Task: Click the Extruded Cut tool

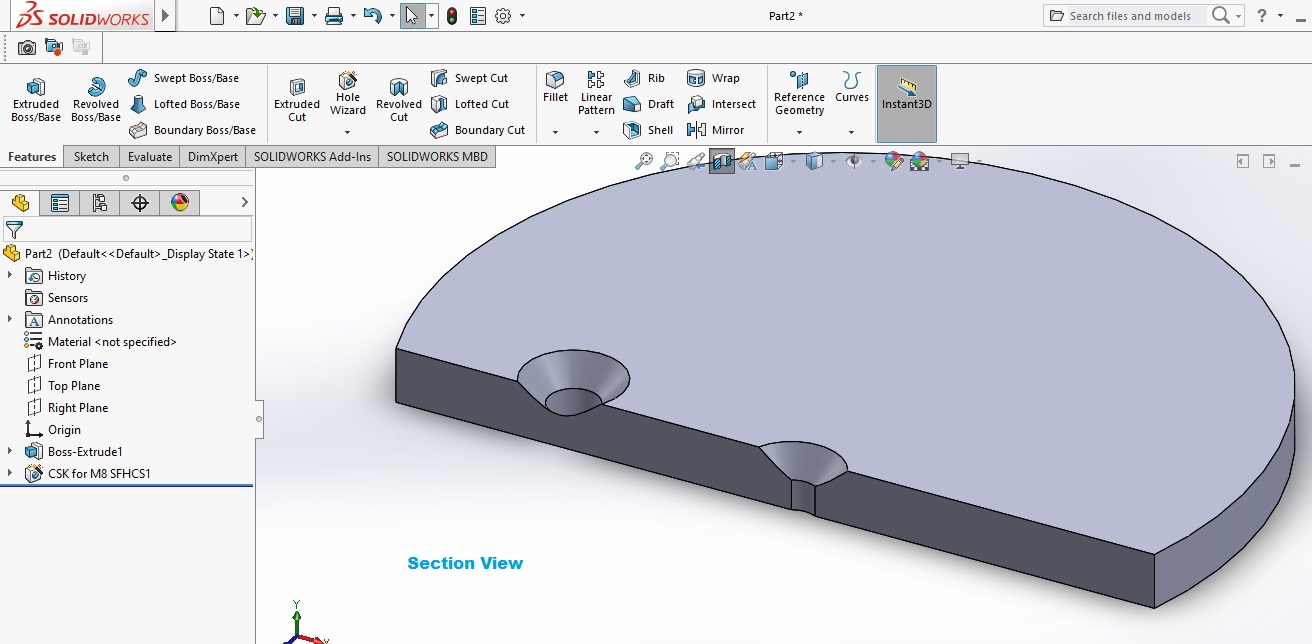Action: click(x=297, y=100)
